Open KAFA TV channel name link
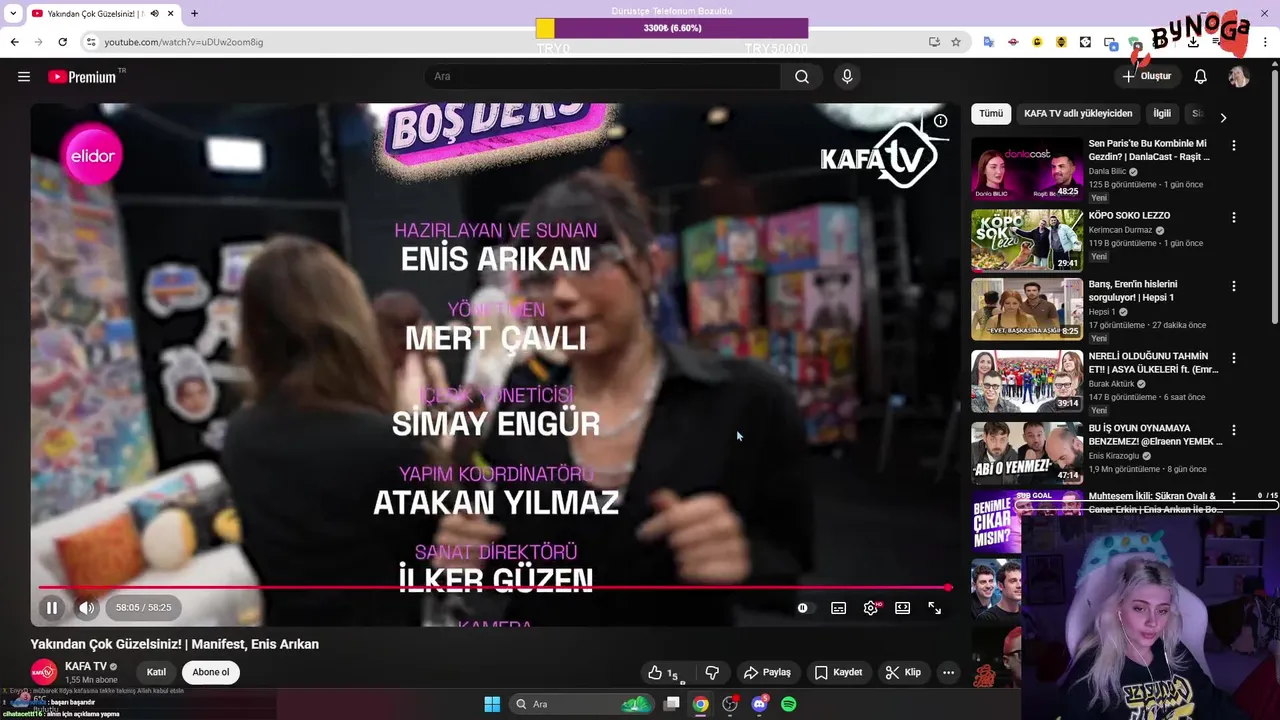This screenshot has height=720, width=1280. tap(85, 666)
